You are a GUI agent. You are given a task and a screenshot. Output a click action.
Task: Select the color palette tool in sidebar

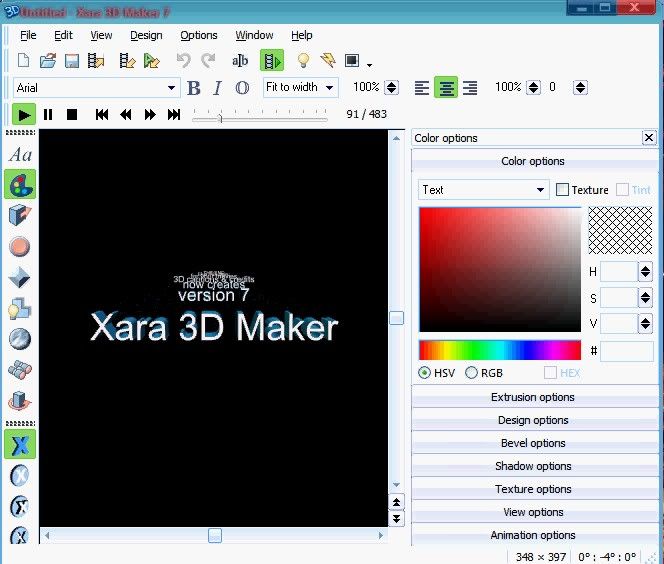point(20,184)
